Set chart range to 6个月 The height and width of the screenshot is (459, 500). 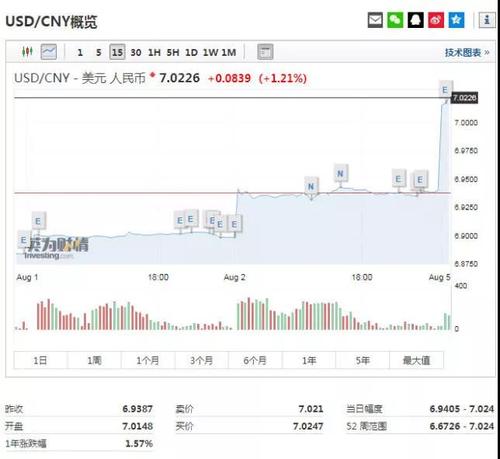255,360
